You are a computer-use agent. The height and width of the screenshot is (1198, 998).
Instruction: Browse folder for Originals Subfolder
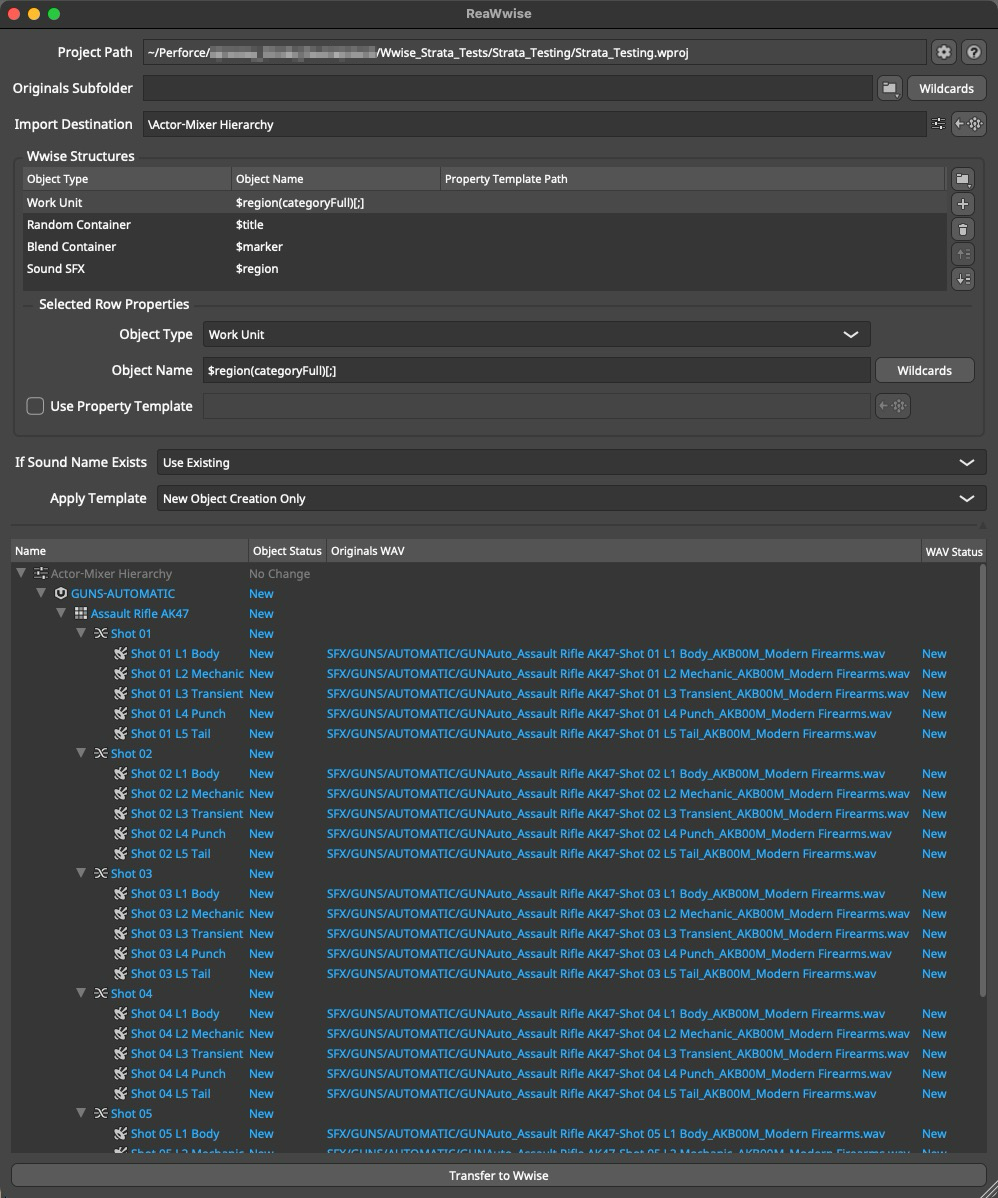coord(889,88)
